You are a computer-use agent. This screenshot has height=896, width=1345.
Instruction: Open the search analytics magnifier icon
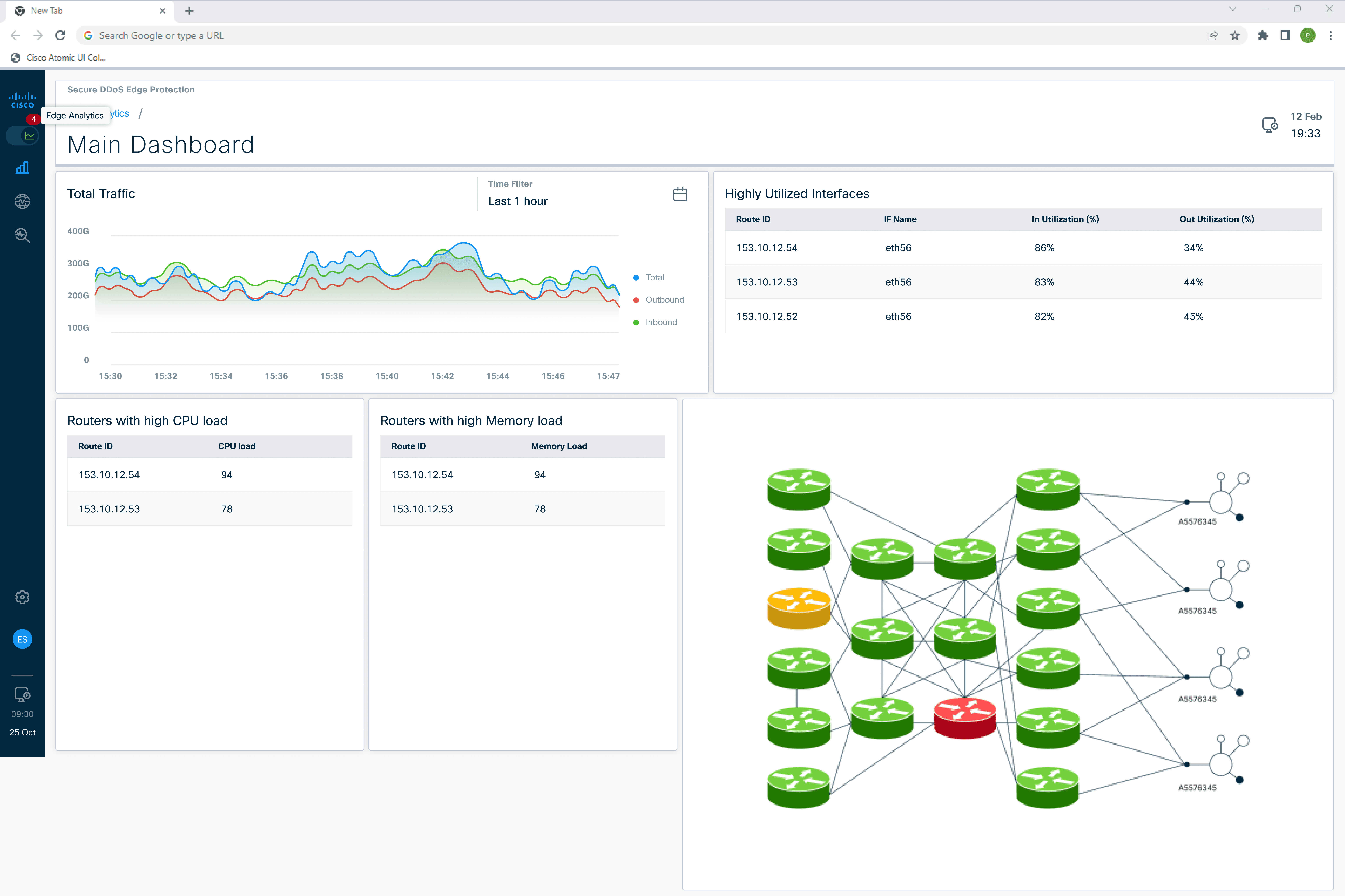pos(22,235)
